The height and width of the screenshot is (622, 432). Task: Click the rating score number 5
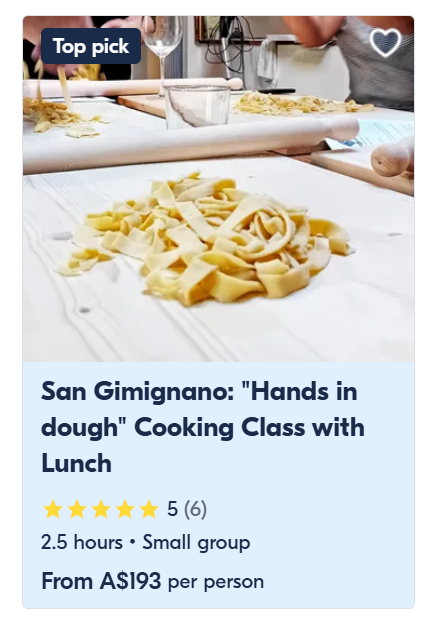[172, 509]
